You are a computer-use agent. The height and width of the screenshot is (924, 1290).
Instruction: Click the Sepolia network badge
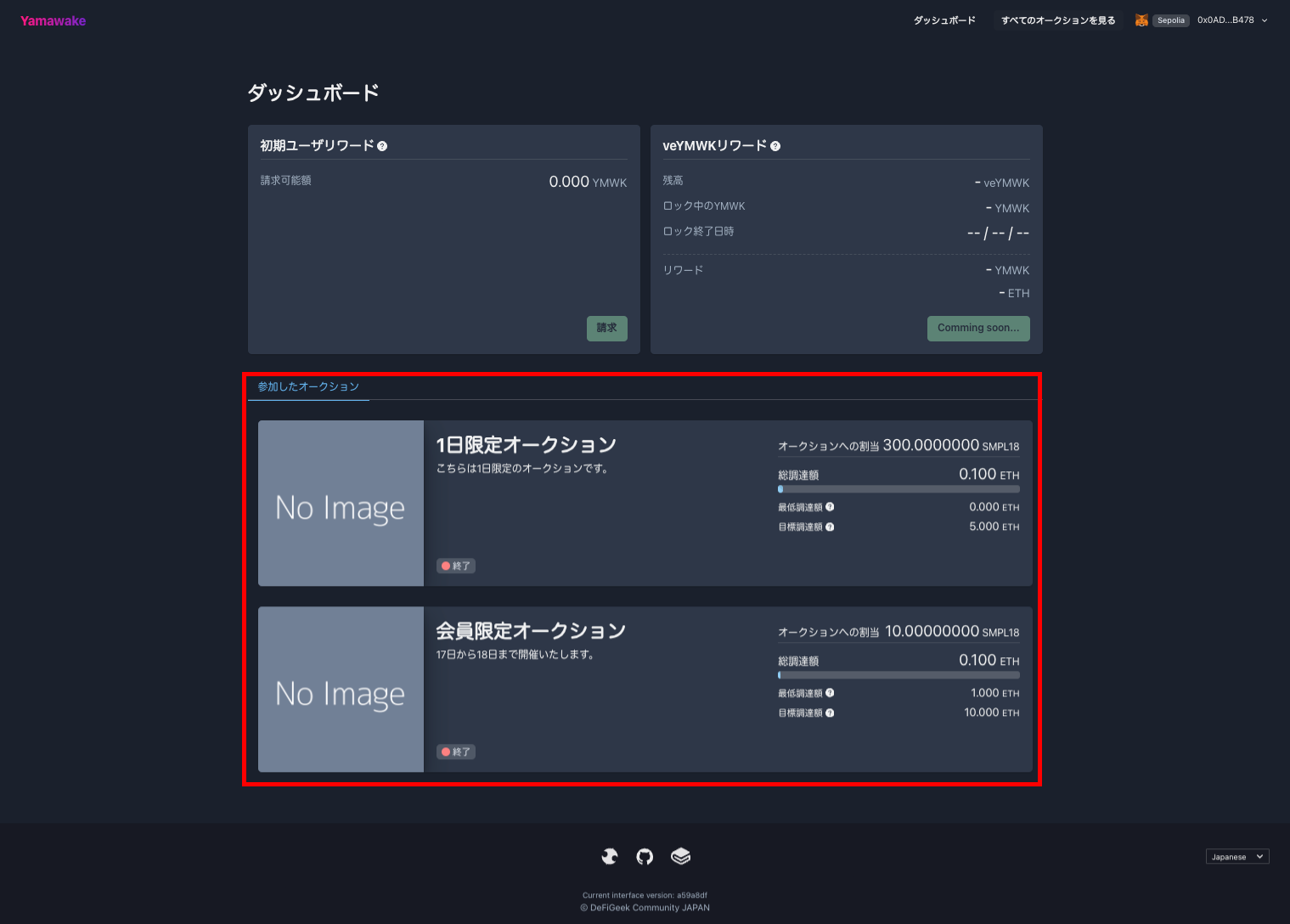pyautogui.click(x=1170, y=20)
